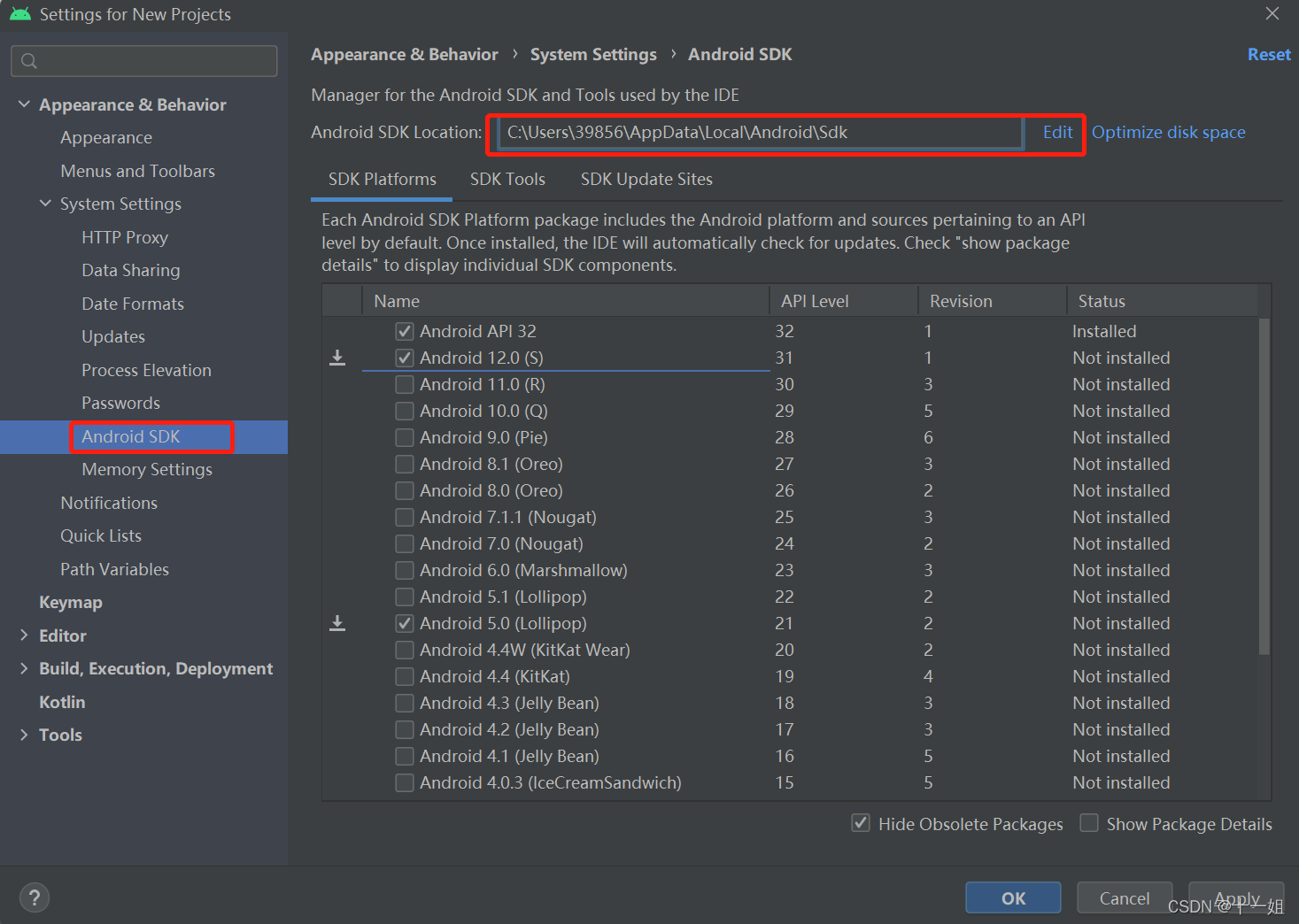This screenshot has width=1299, height=924.
Task: Open Menus and Toolbars settings
Action: tap(137, 171)
